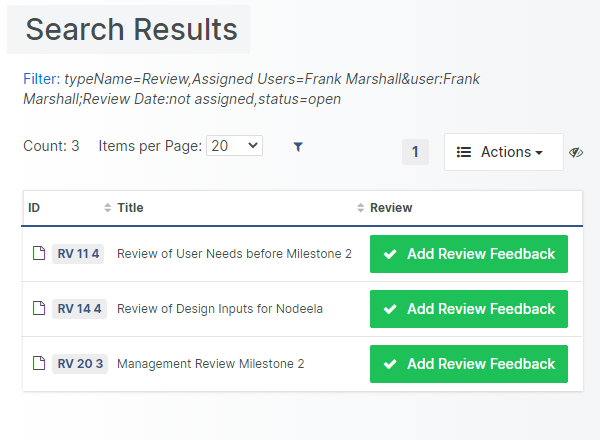
Task: Sort by Title column arrows
Action: coord(361,208)
